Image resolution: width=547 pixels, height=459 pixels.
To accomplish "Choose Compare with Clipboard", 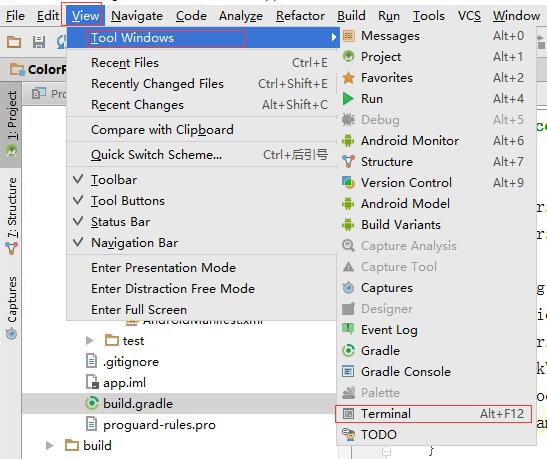I will tap(202, 130).
